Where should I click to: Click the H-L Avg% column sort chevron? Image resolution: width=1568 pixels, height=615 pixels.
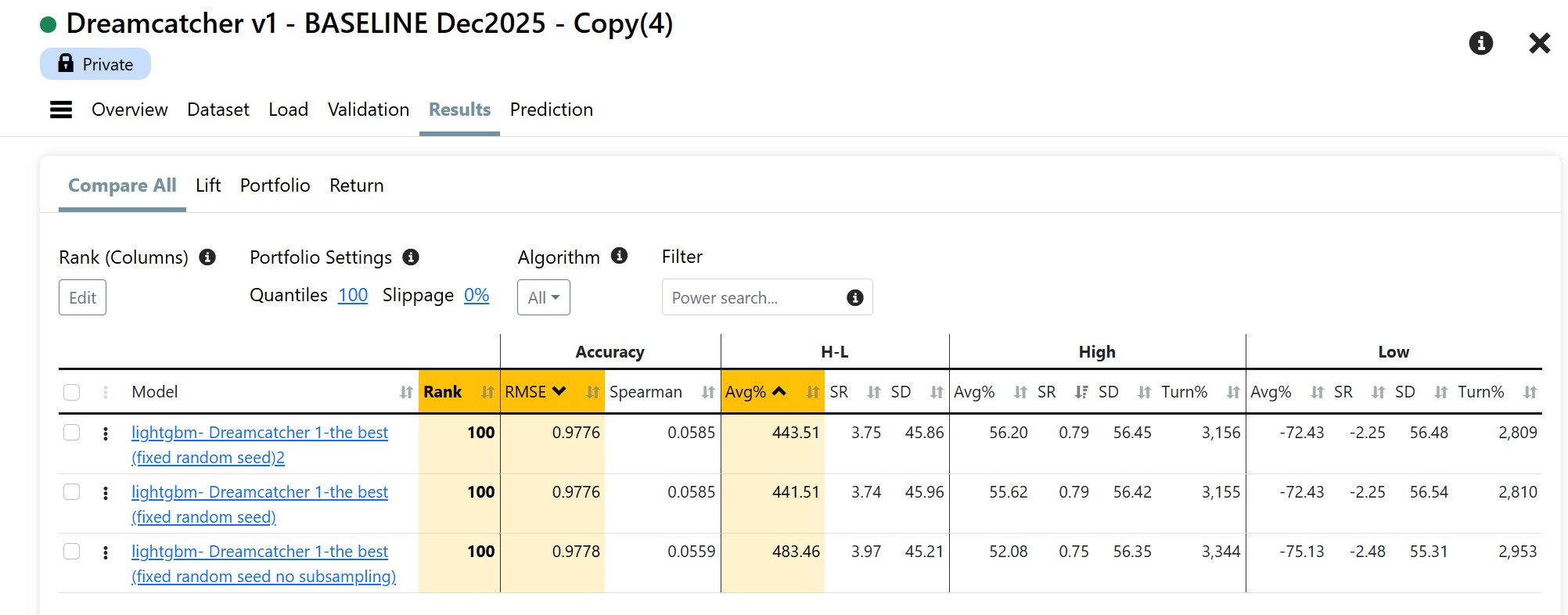coord(779,392)
